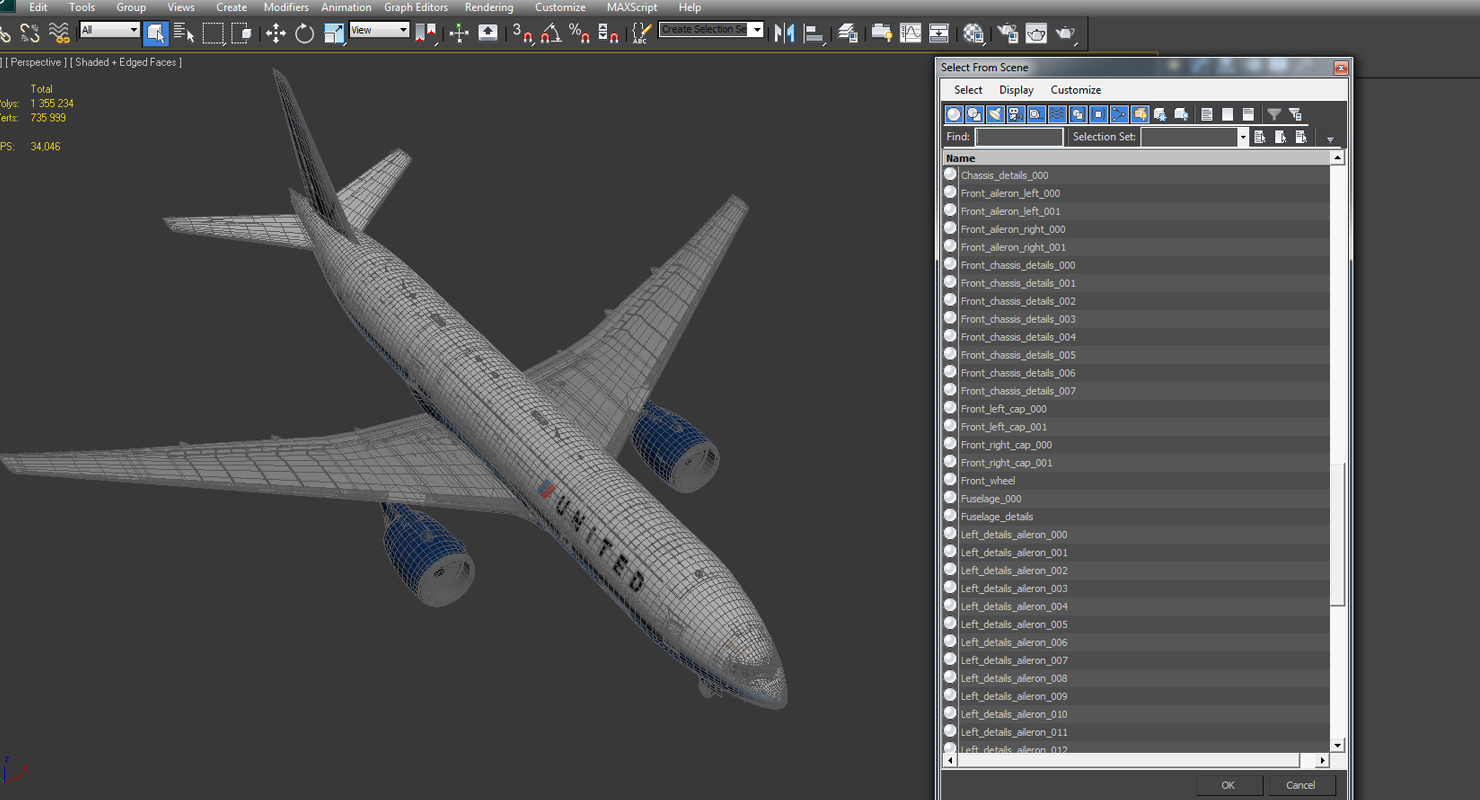Image resolution: width=1480 pixels, height=800 pixels.
Task: Open the Layer Manager
Action: 848,33
